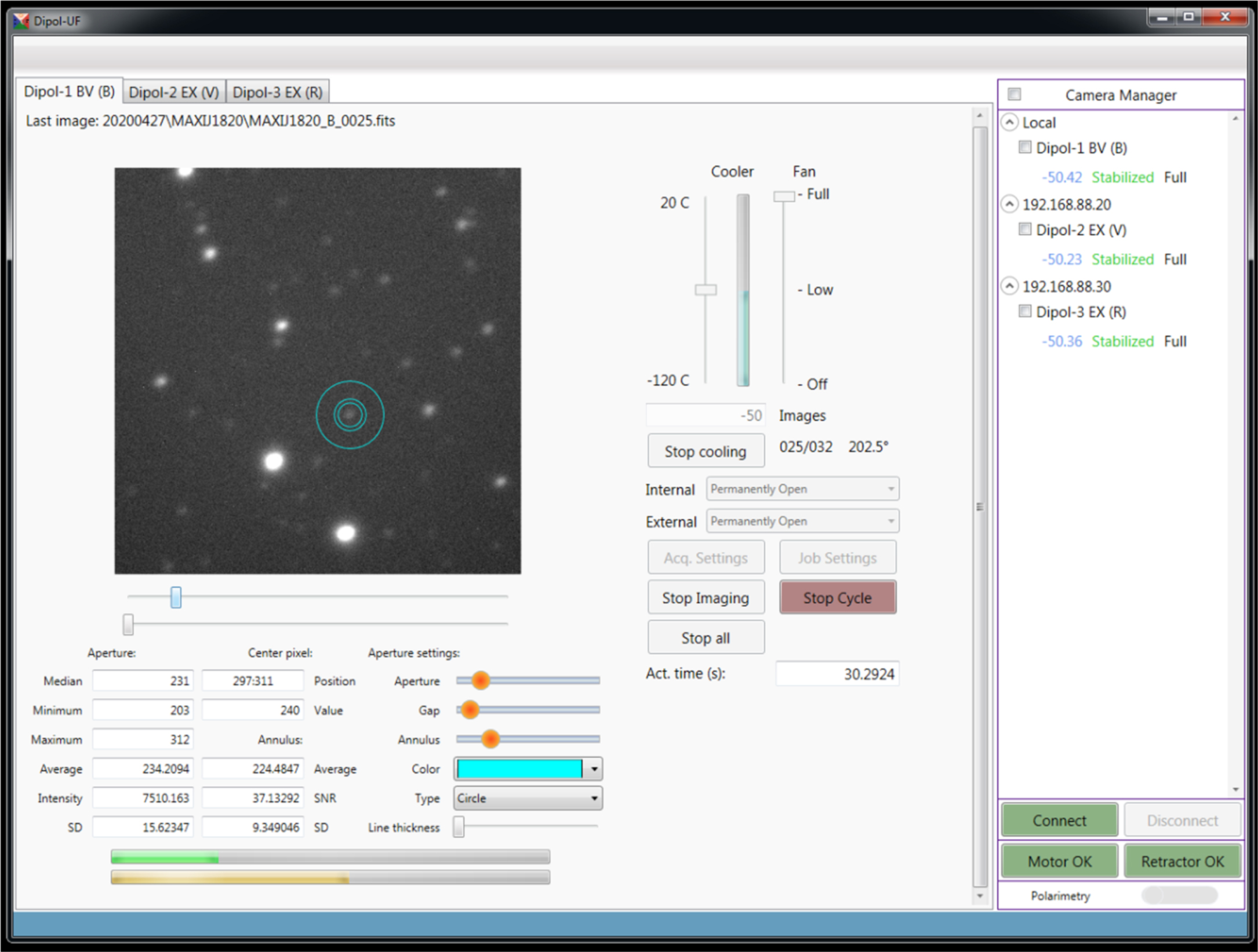Click the Act. time input field

(x=837, y=674)
